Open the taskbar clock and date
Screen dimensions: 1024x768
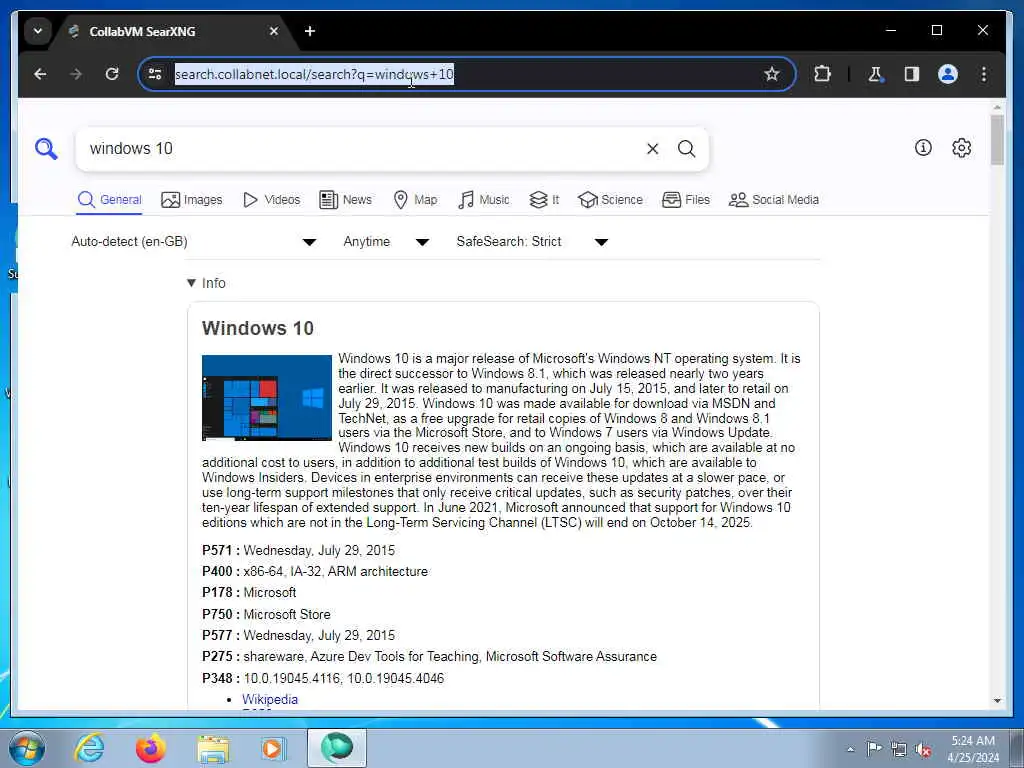(973, 749)
